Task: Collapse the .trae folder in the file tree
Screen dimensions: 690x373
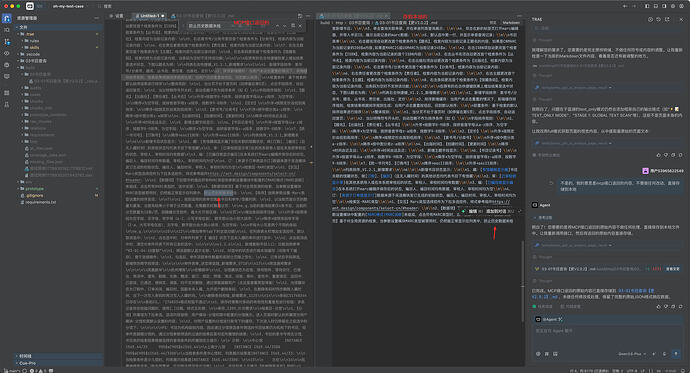Action: point(30,34)
